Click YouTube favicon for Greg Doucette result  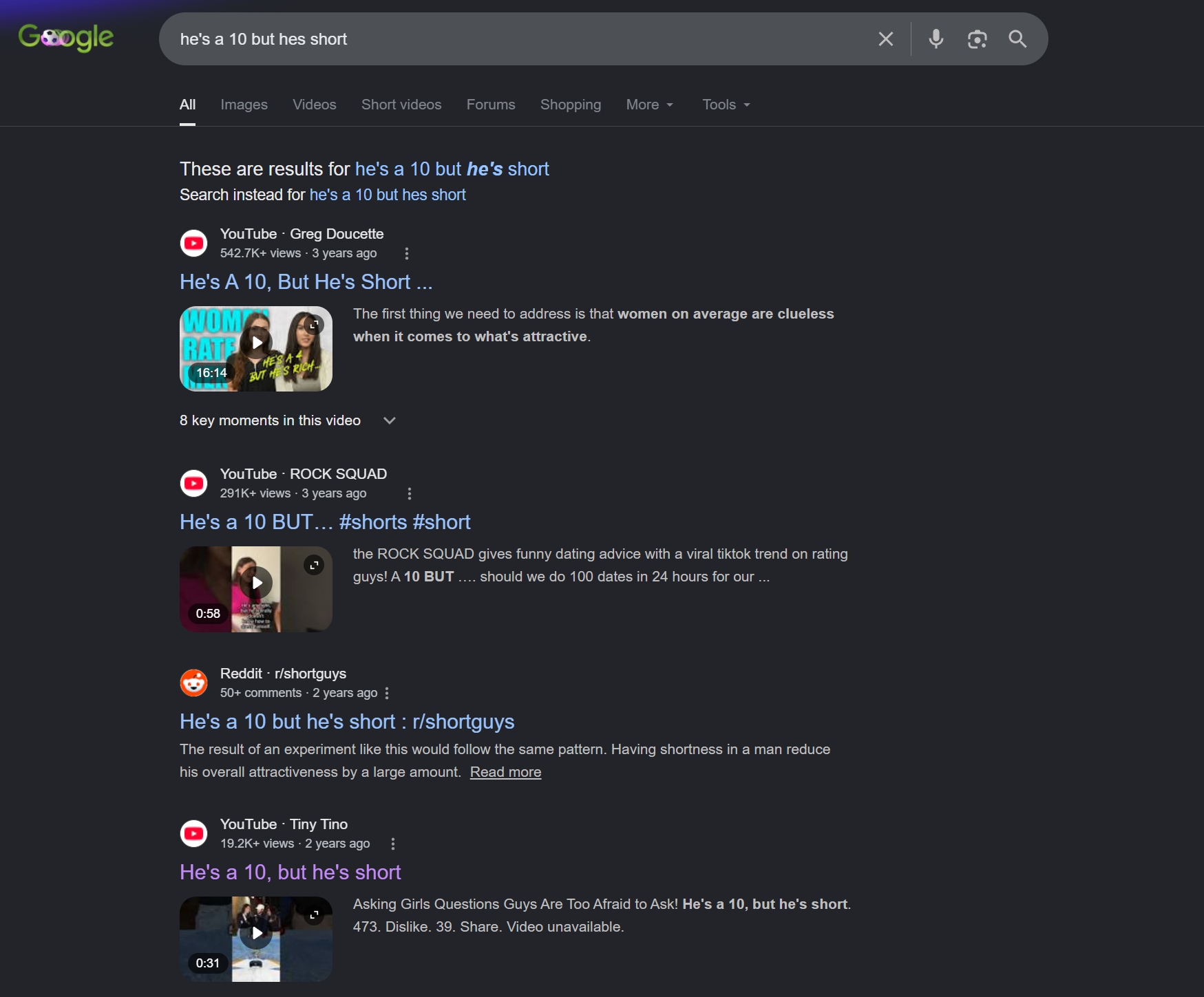193,243
